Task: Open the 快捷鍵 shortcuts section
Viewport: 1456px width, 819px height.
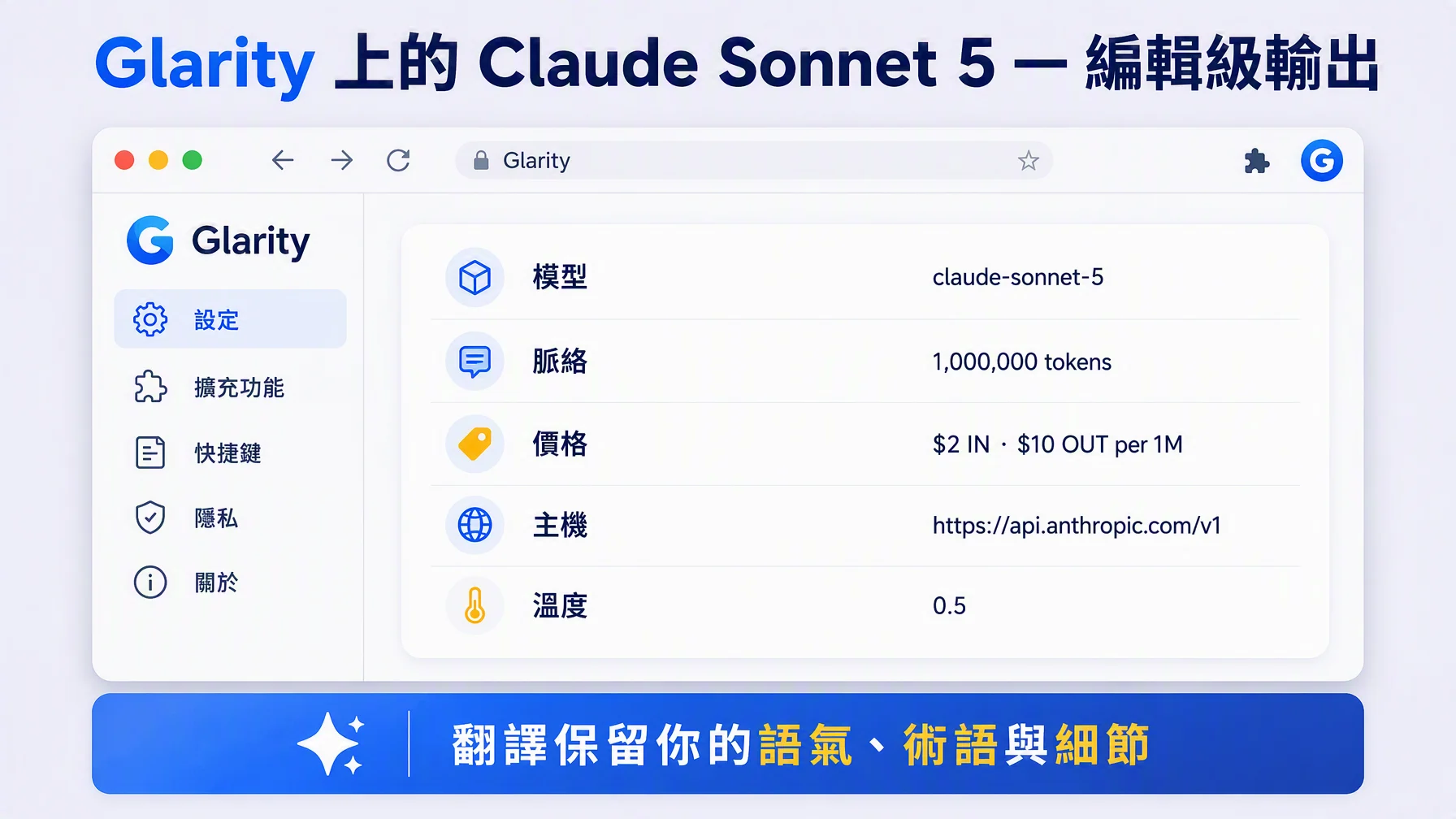Action: (231, 453)
